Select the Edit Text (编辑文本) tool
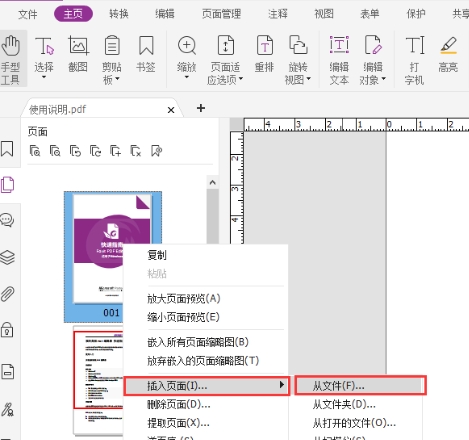 tap(339, 60)
